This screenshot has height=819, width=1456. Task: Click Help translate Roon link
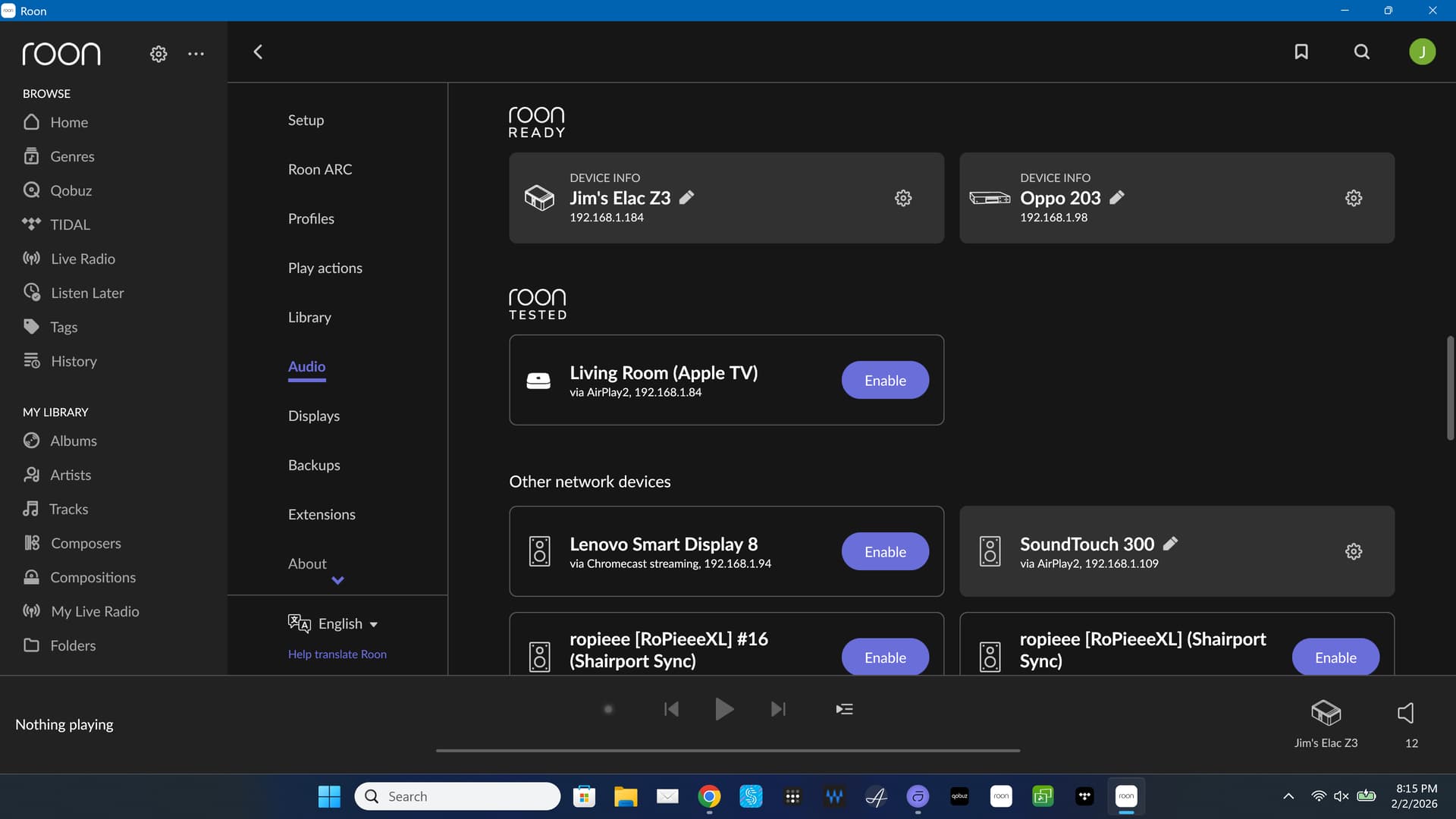337,654
